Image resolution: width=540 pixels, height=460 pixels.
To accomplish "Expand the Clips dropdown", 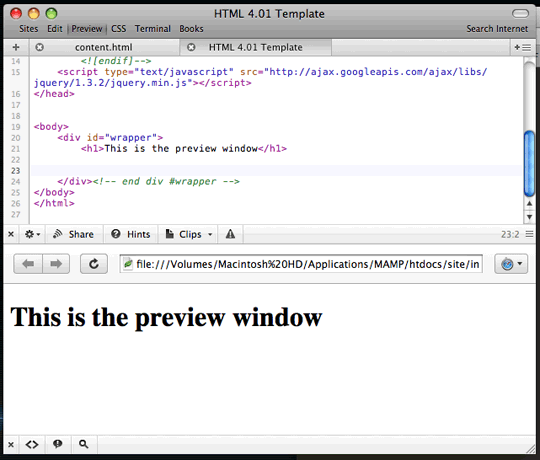I will [189, 234].
